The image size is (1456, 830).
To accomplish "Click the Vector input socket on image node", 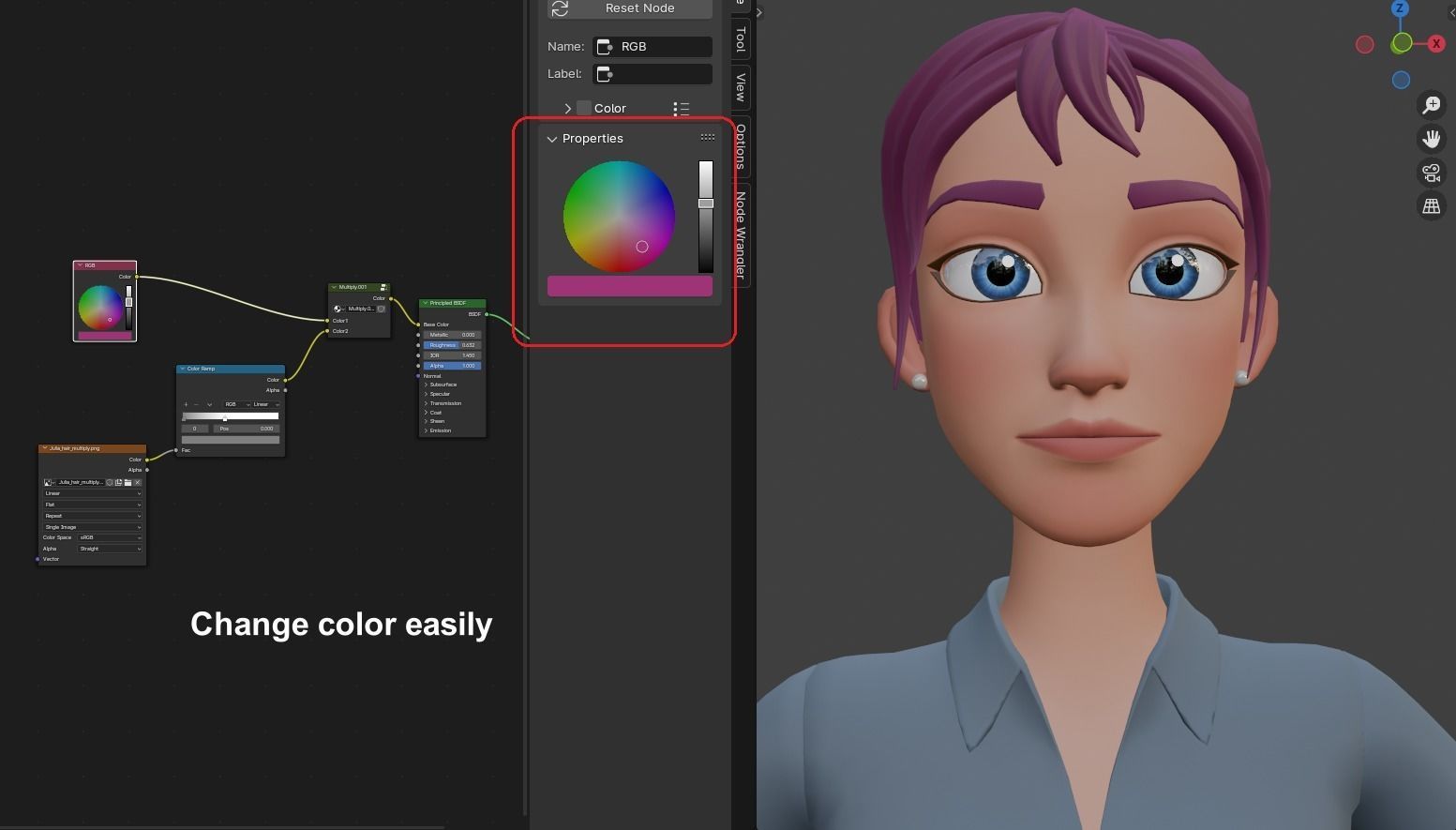I will (38, 559).
